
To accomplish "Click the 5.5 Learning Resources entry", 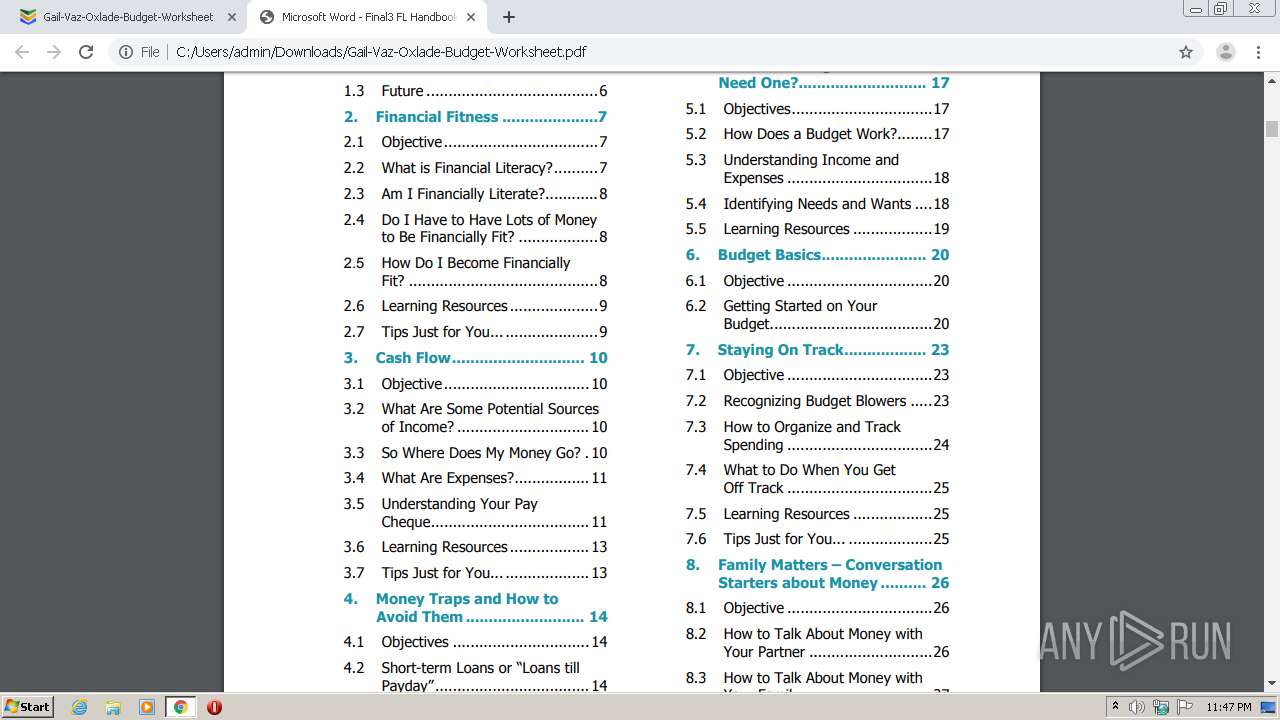I will click(817, 229).
